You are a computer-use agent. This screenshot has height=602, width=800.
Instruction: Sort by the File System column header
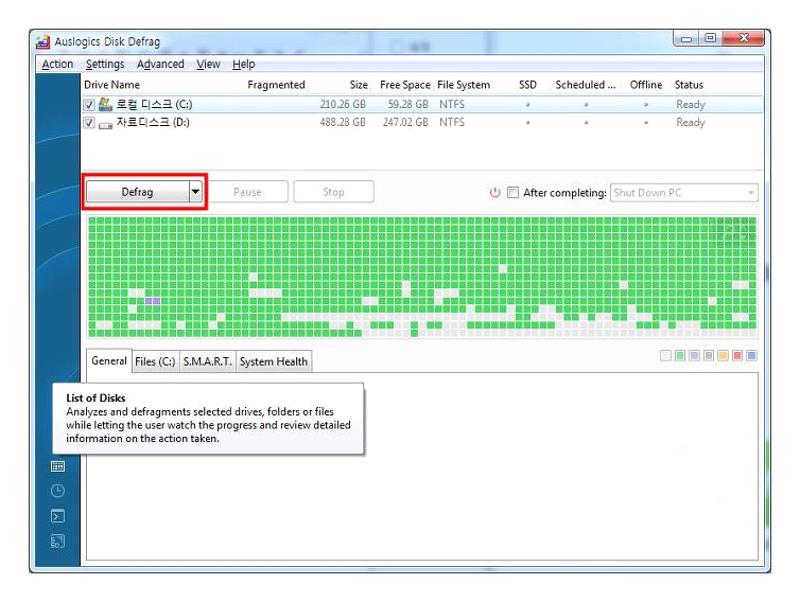pos(463,85)
